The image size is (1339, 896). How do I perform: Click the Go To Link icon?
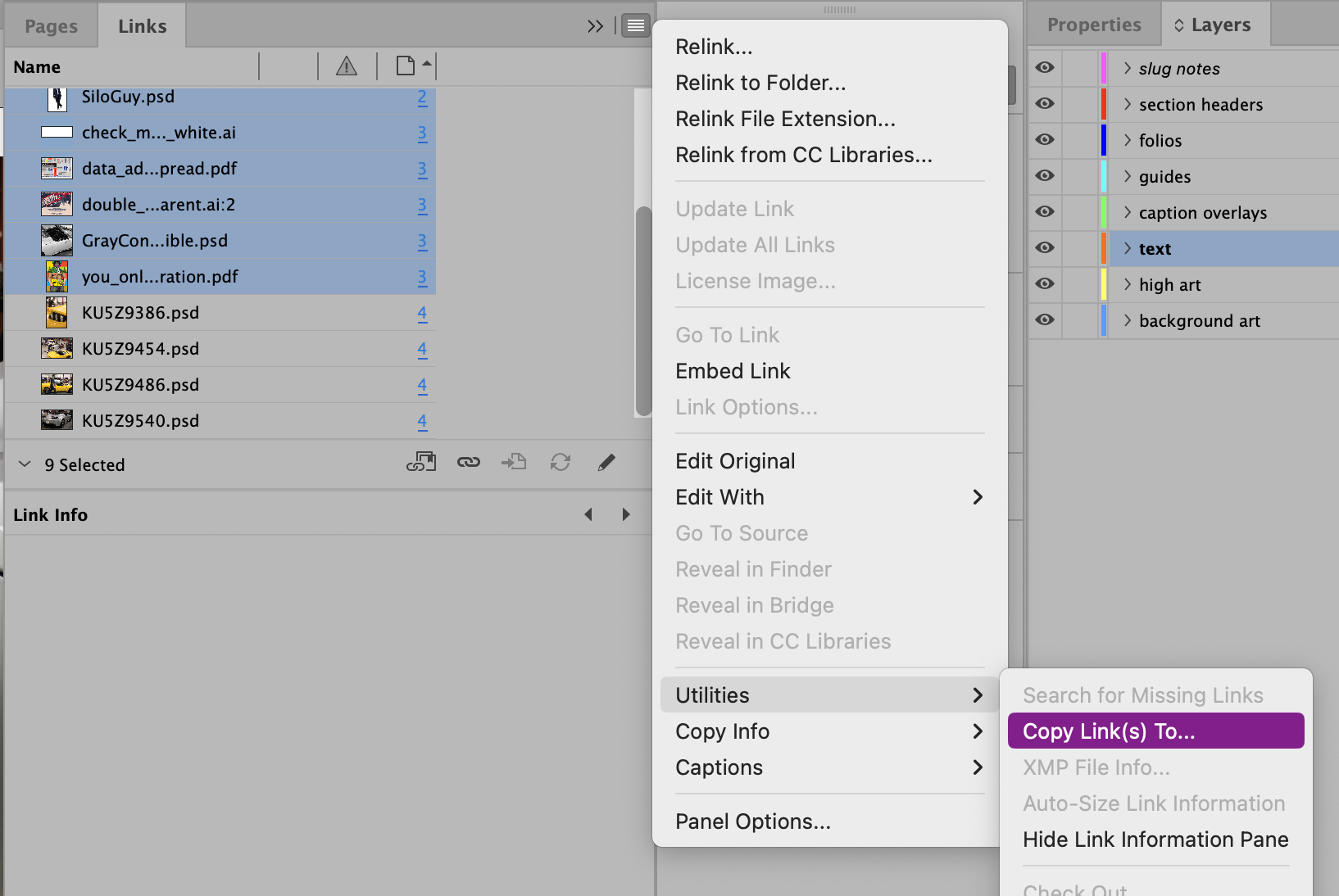[x=514, y=463]
